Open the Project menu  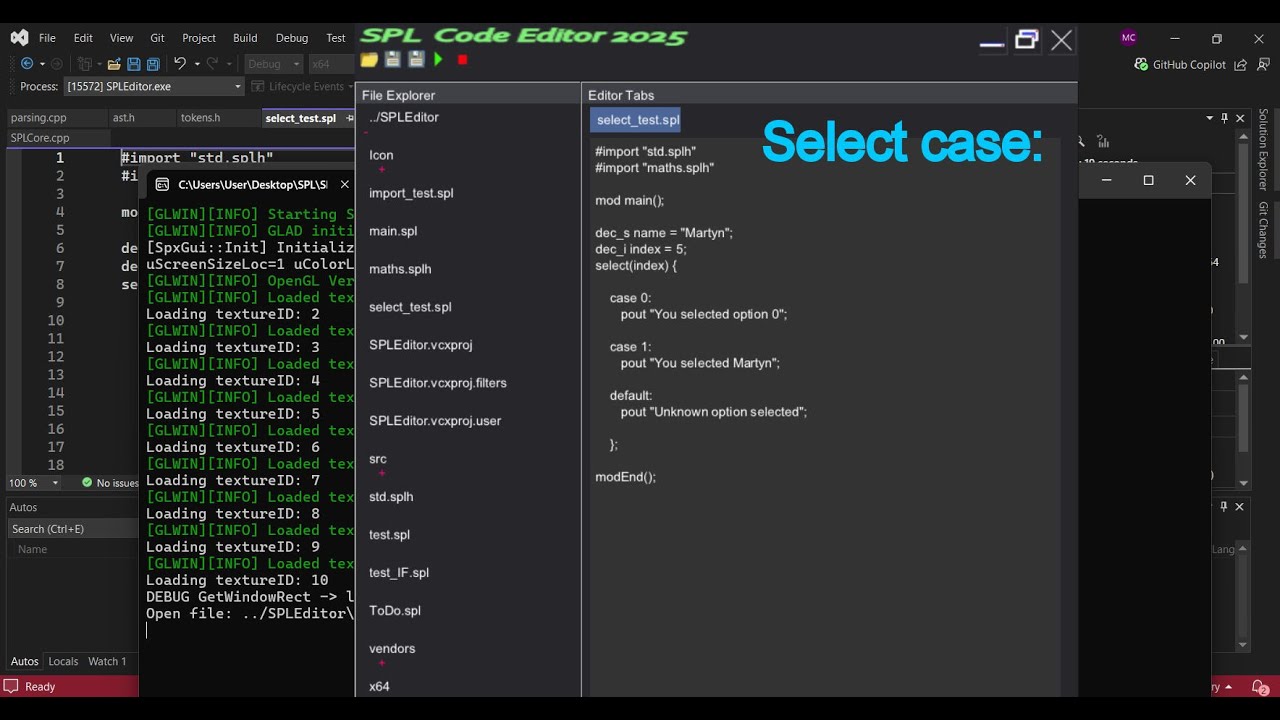[199, 38]
